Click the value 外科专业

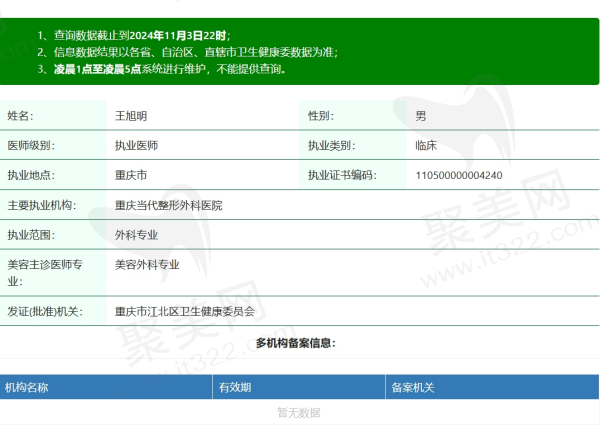tap(136, 235)
